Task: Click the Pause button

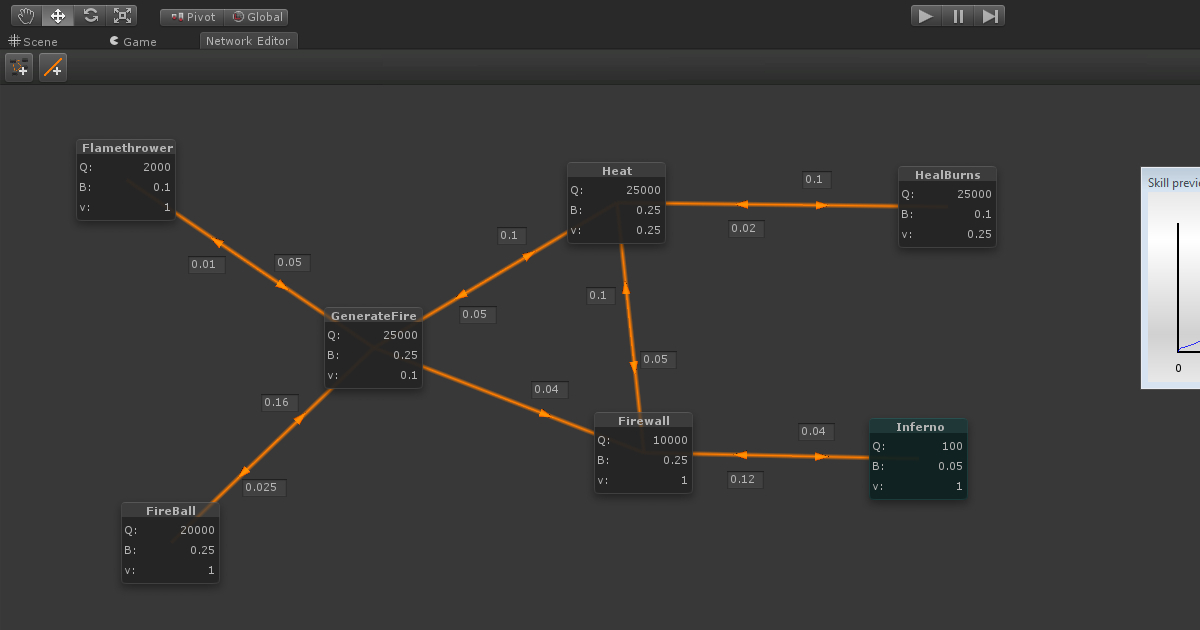Action: 958,15
